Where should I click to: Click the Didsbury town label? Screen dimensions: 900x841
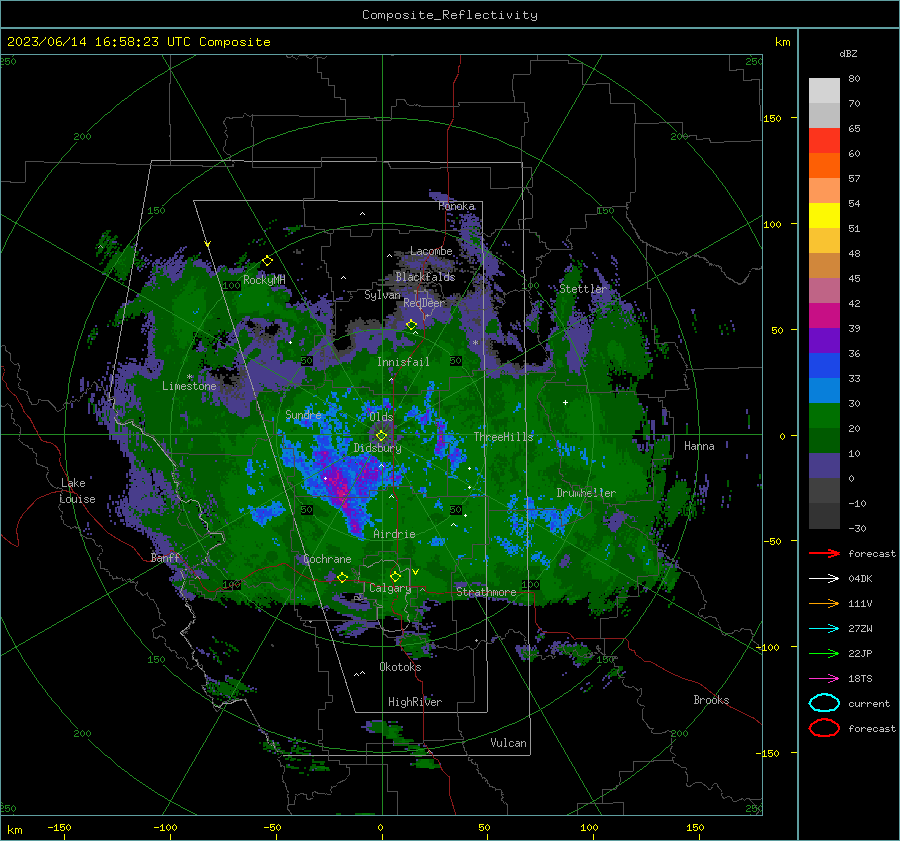point(377,448)
